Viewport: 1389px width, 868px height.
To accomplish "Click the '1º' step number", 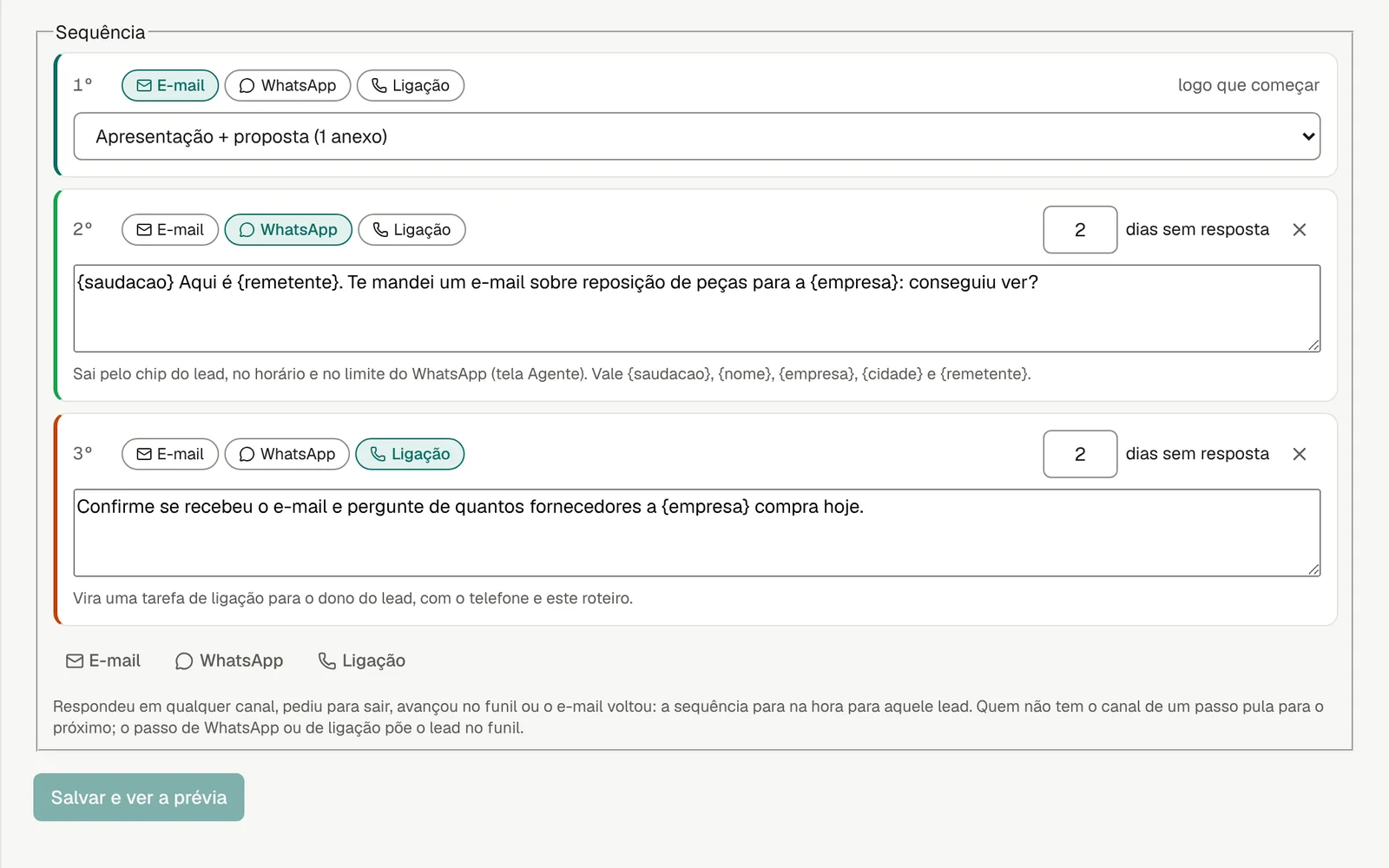I will (82, 85).
